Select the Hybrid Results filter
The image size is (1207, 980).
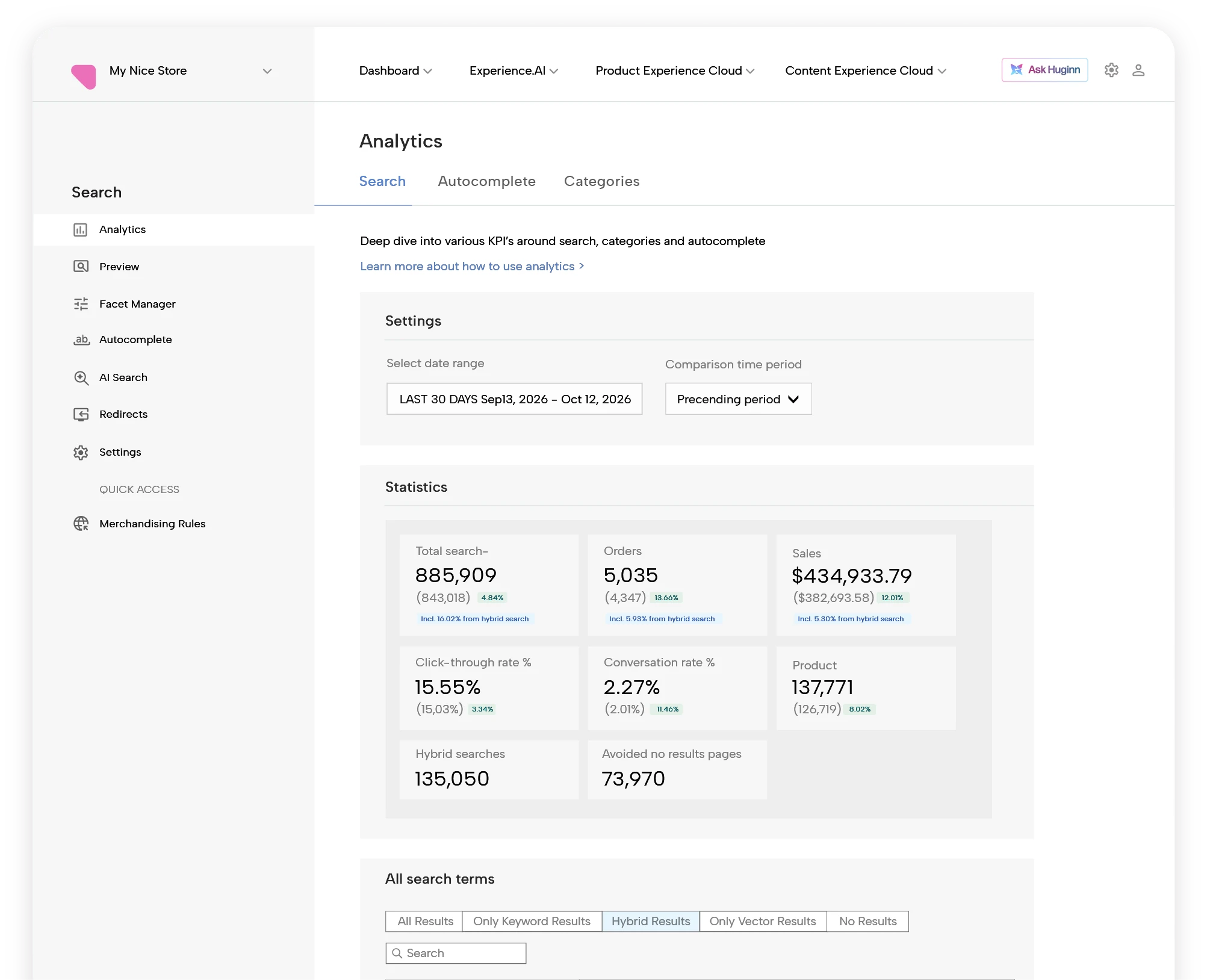coord(651,921)
